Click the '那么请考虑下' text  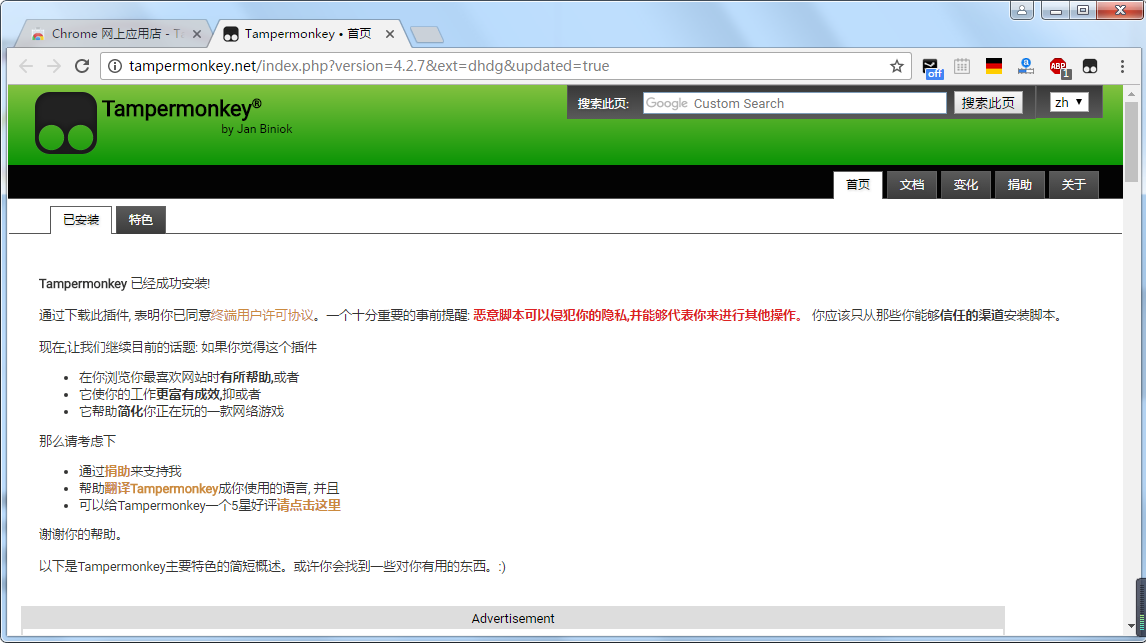pos(77,441)
